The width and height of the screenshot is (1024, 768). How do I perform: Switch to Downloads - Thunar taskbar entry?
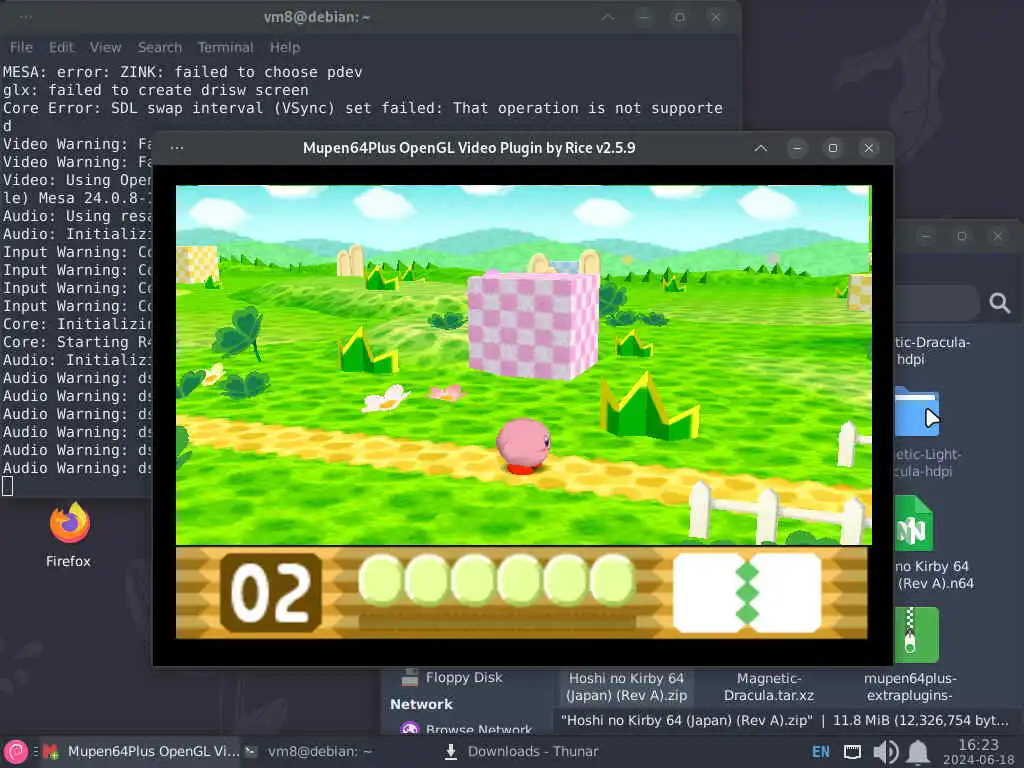[x=522, y=752]
